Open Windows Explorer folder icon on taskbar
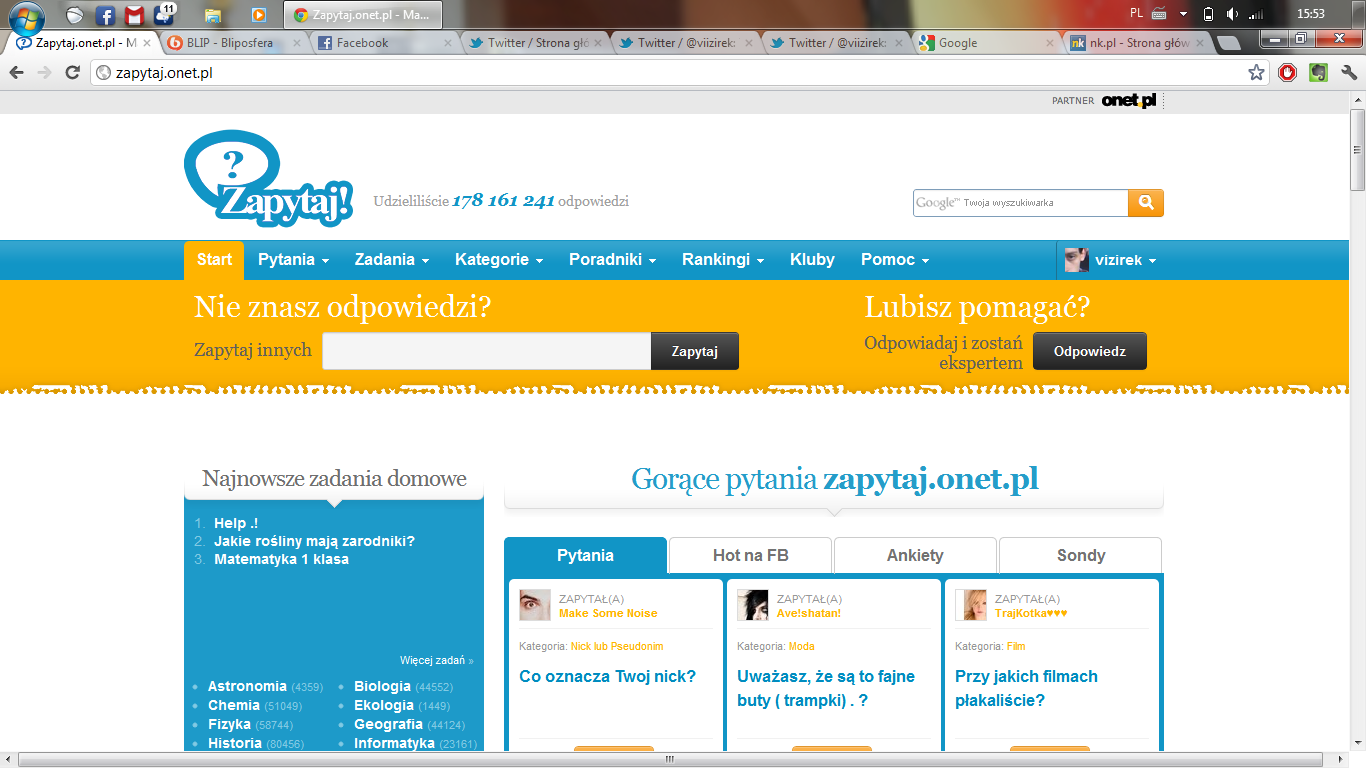1366x768 pixels. point(212,15)
